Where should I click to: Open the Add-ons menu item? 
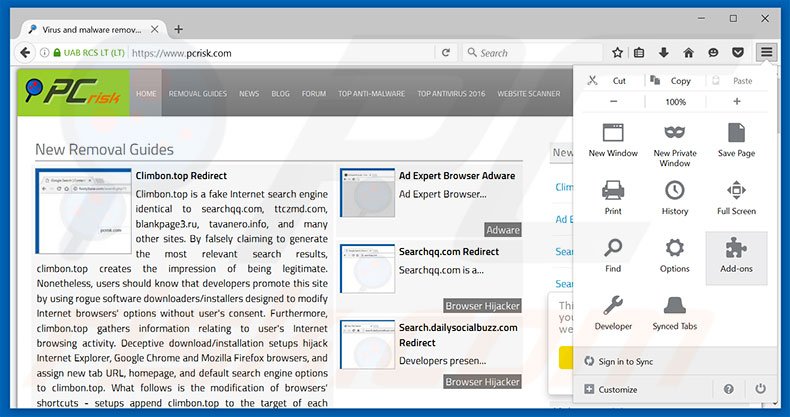tap(736, 258)
